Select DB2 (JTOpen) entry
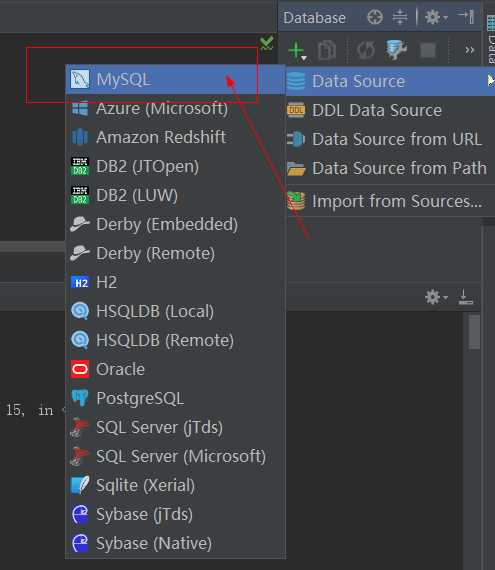The width and height of the screenshot is (495, 570). click(175, 166)
